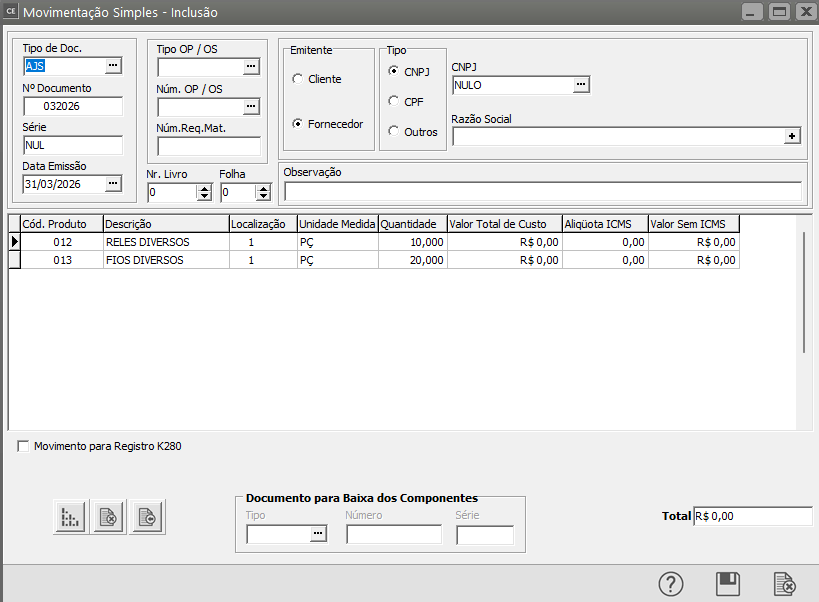Select the Outros type option

click(394, 132)
